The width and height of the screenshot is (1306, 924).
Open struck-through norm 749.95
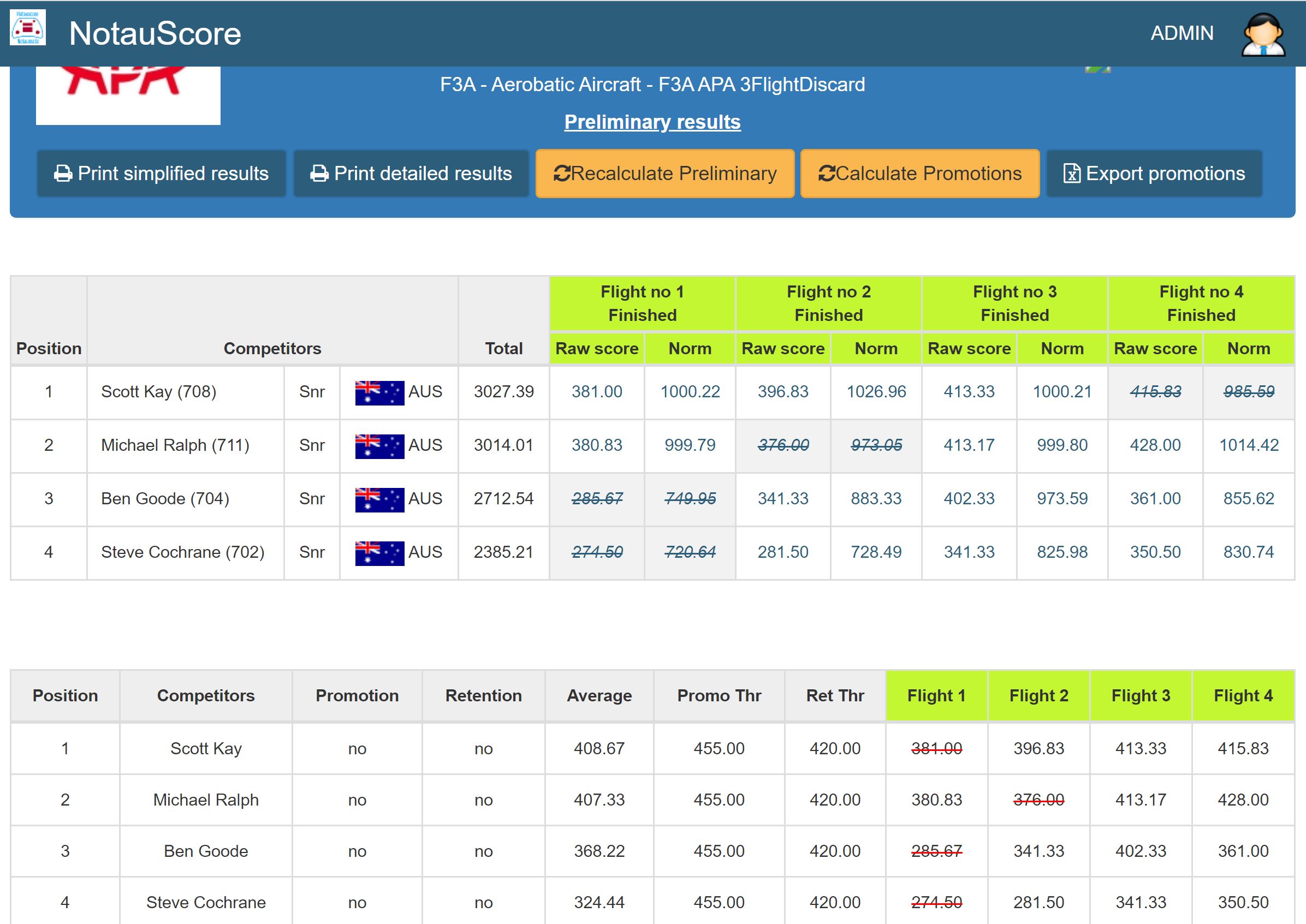690,498
